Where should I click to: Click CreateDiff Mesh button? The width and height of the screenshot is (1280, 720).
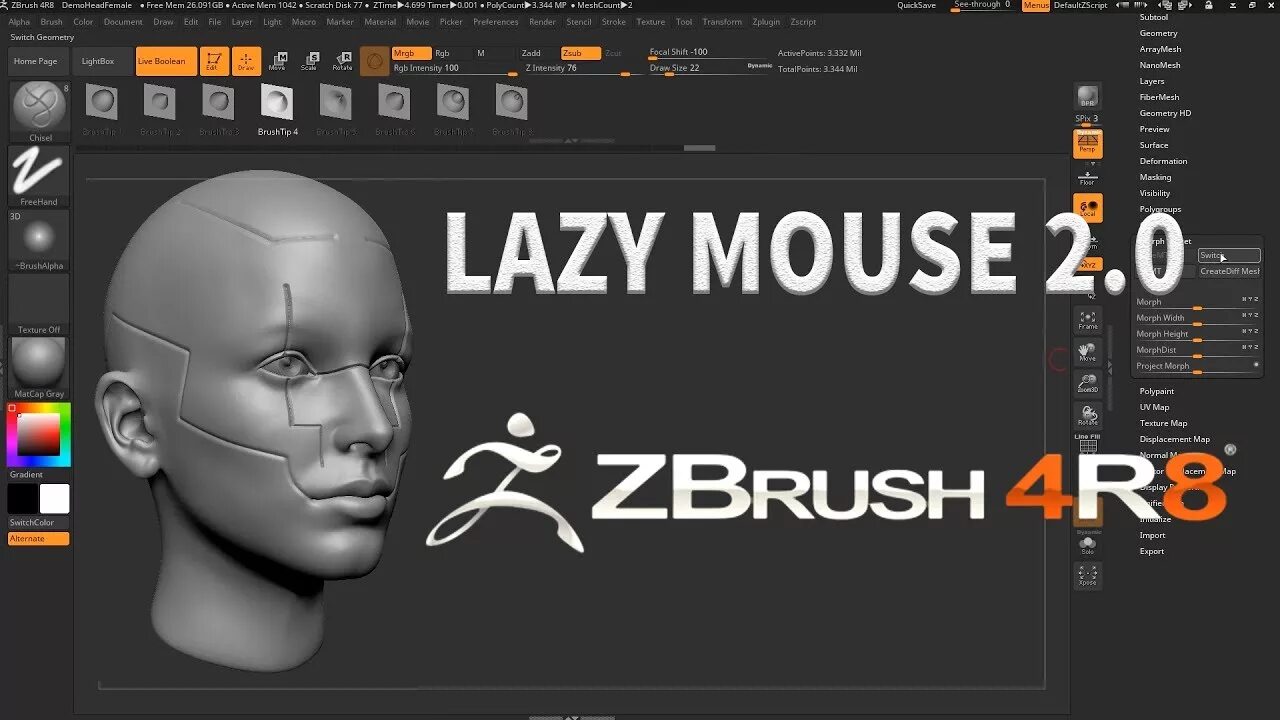click(1229, 271)
